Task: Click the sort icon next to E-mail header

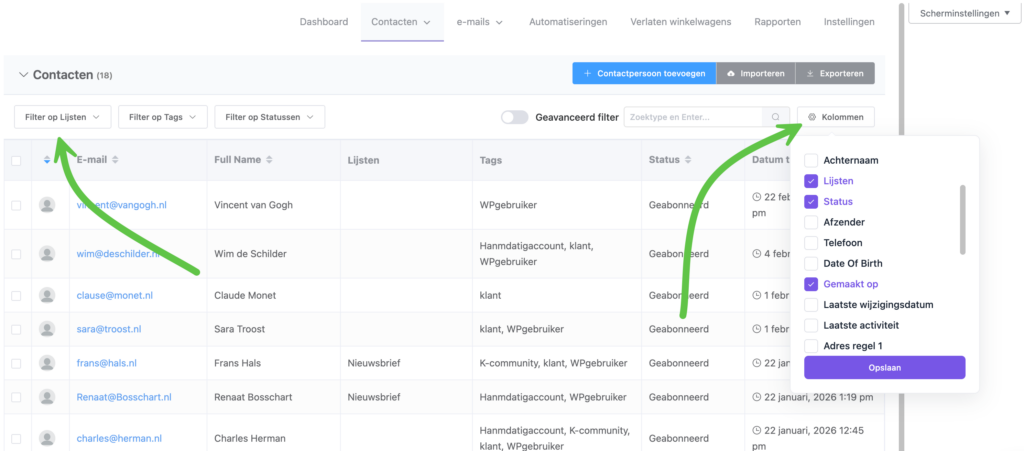Action: tap(116, 160)
